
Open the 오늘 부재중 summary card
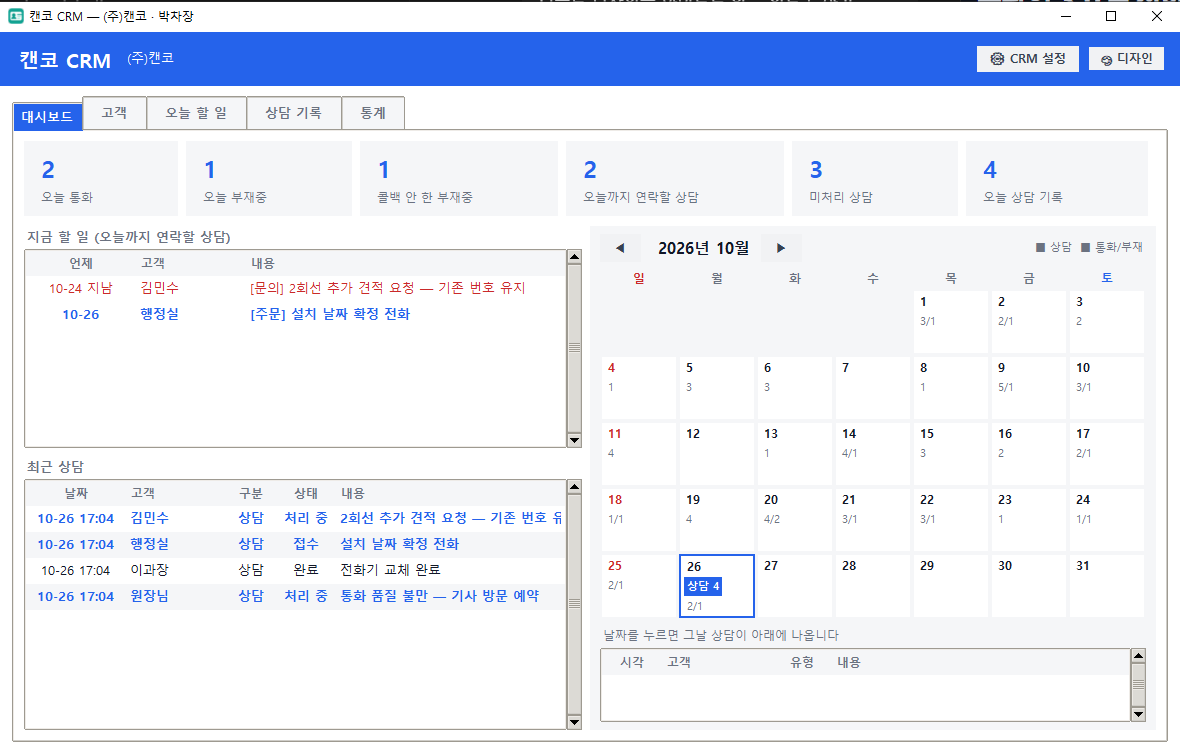pyautogui.click(x=269, y=179)
